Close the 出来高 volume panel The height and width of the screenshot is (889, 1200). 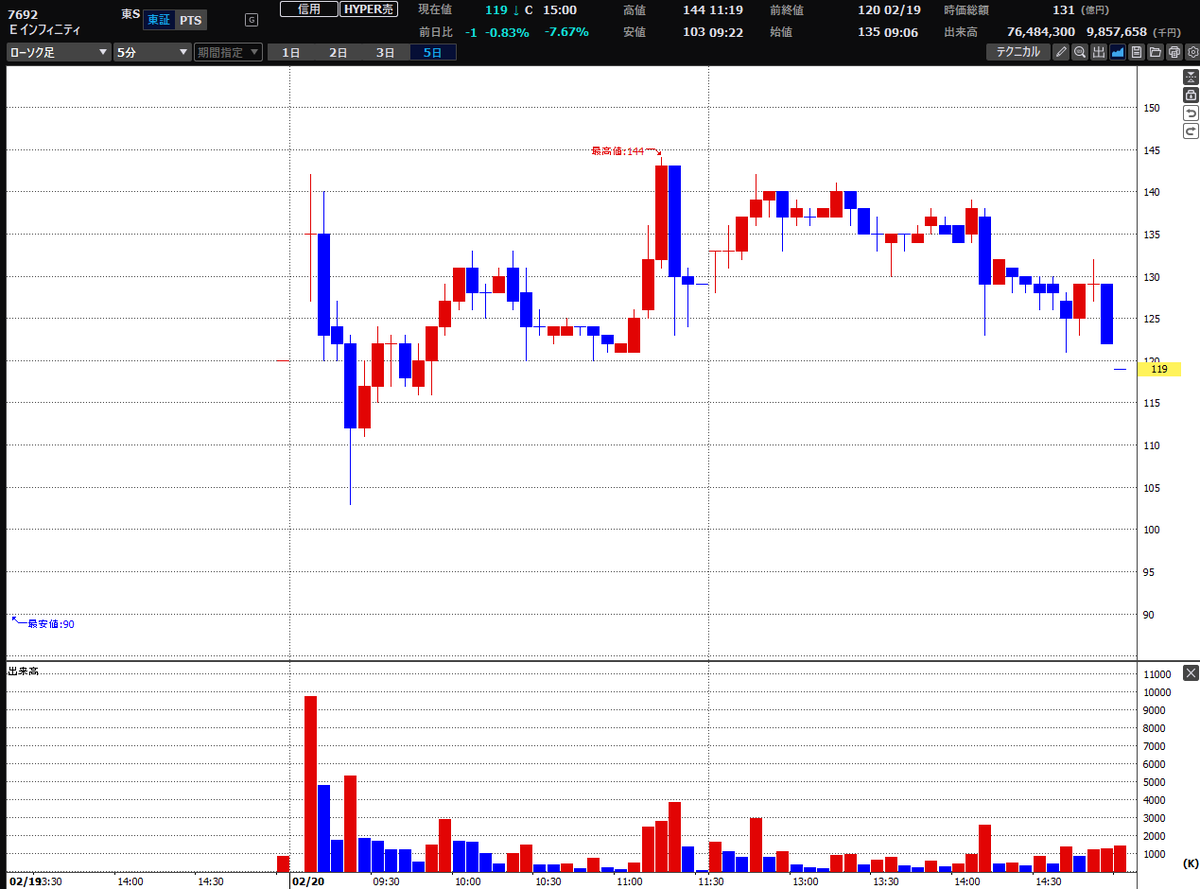tap(1190, 673)
